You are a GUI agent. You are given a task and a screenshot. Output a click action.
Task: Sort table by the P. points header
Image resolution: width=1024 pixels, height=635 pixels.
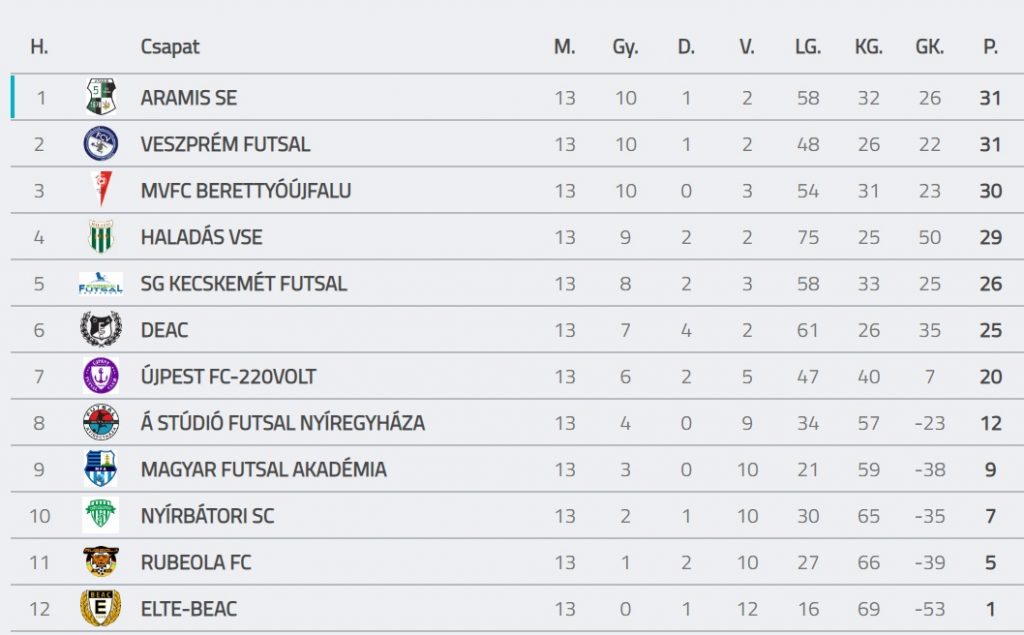point(990,47)
